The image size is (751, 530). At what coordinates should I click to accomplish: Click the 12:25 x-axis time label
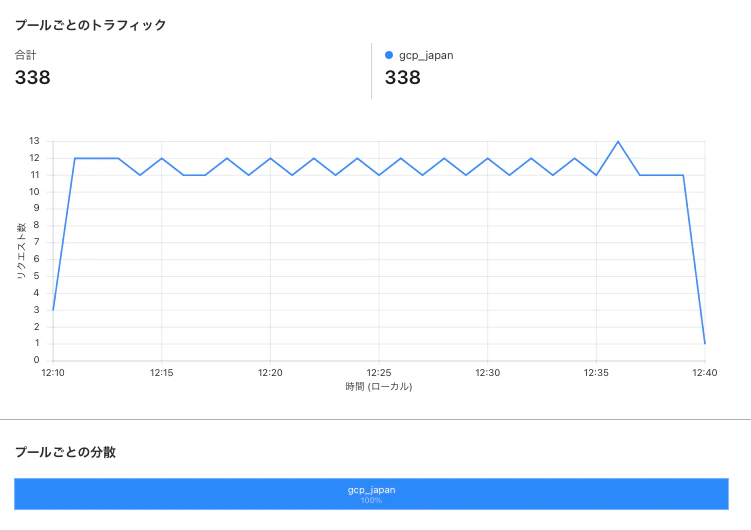click(379, 372)
